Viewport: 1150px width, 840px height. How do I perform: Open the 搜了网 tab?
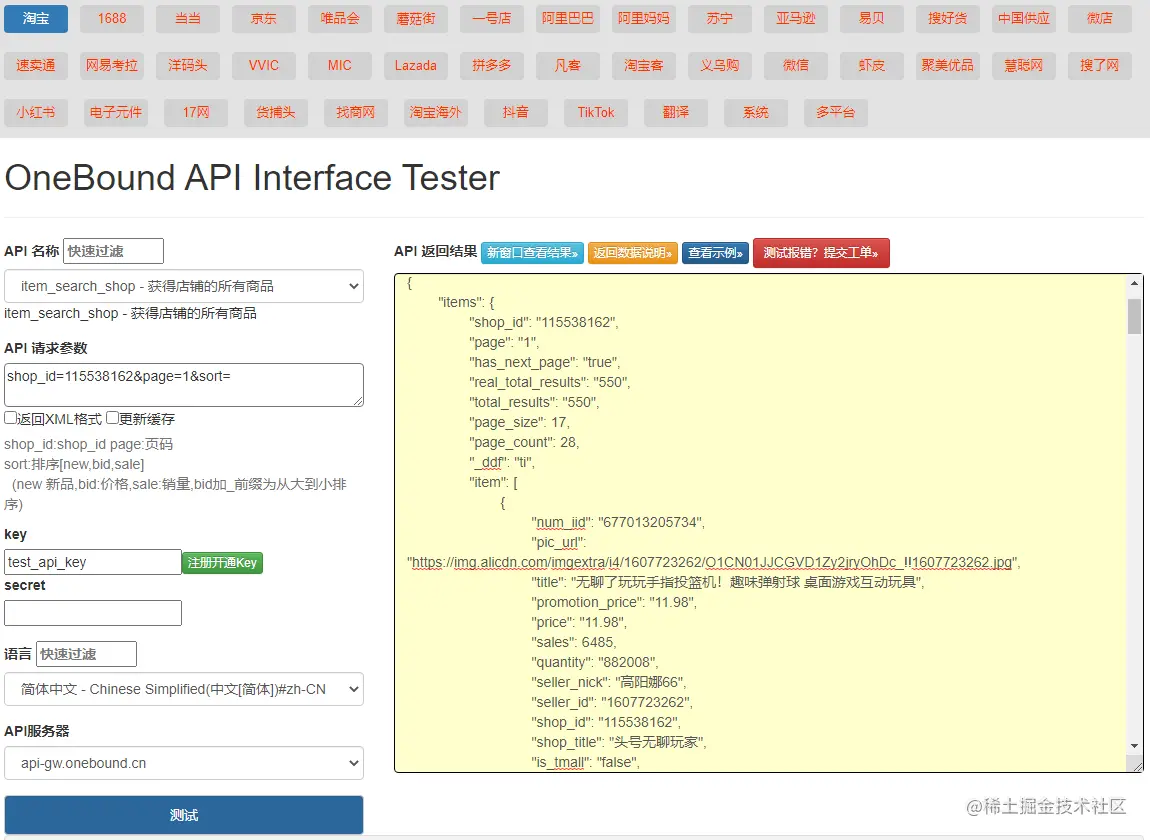1099,65
